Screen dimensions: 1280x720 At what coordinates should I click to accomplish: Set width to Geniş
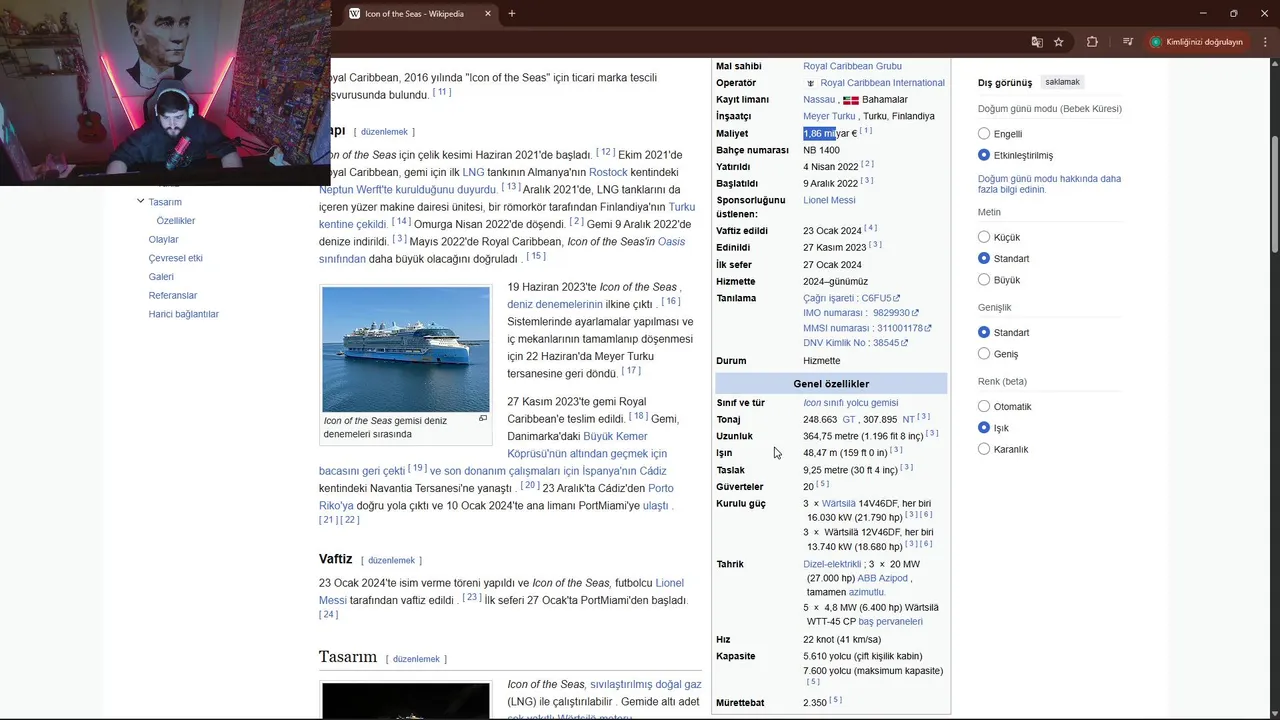[984, 354]
